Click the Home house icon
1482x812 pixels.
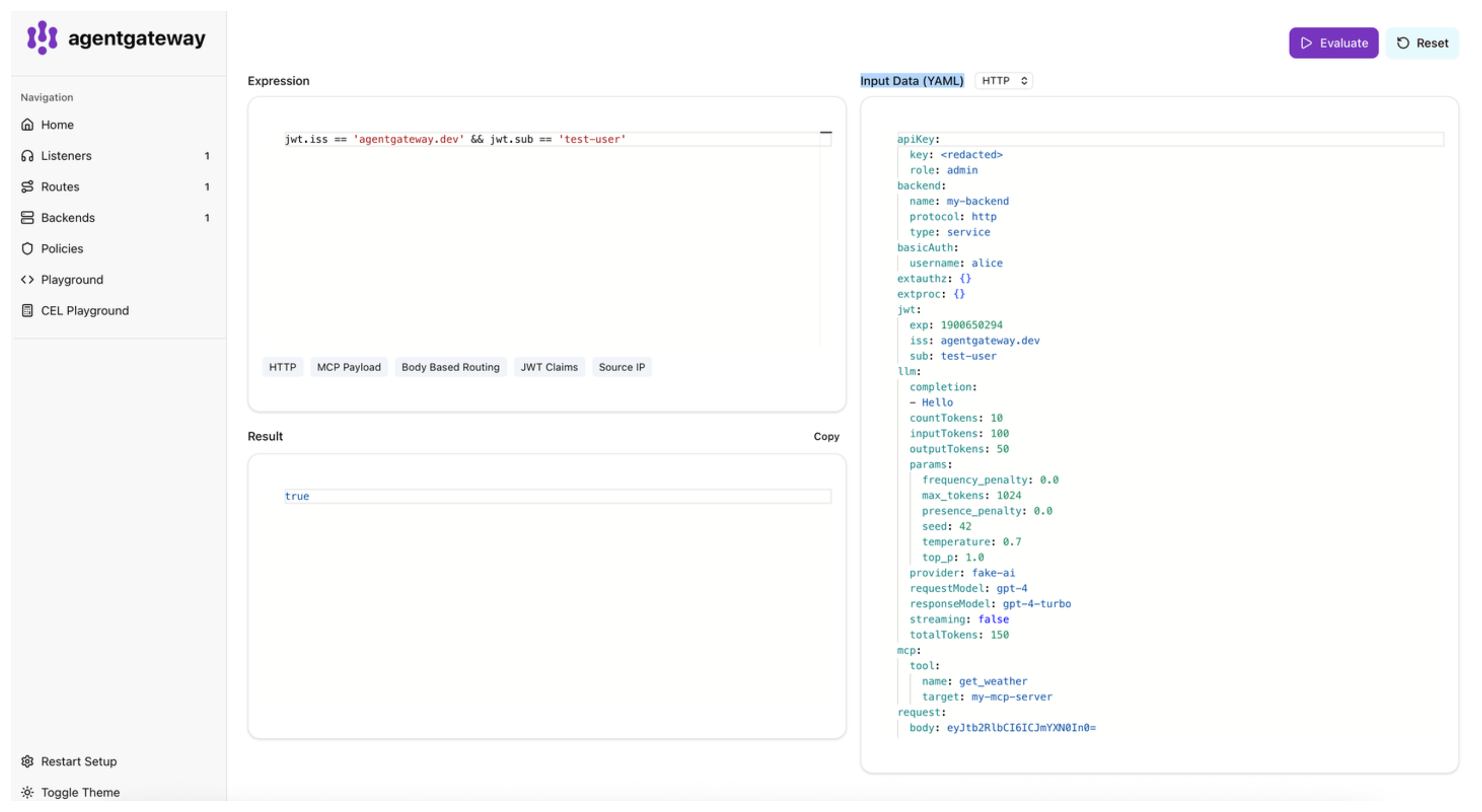point(27,125)
